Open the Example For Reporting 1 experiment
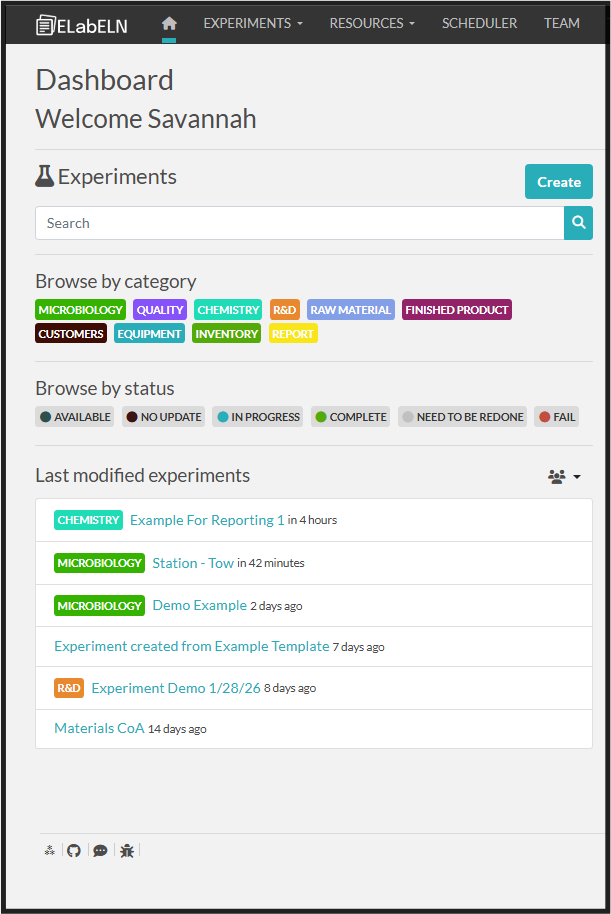 [x=207, y=520]
